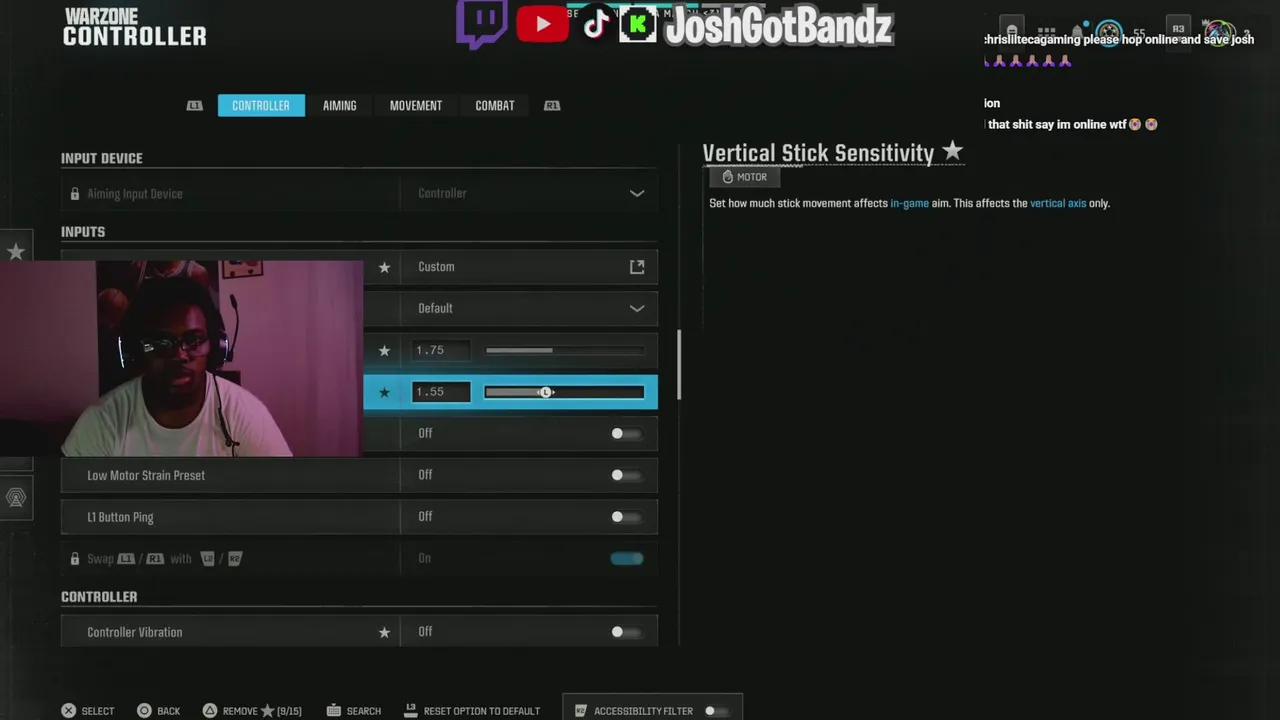The width and height of the screenshot is (1280, 720).
Task: Click the lock icon on the Swap row
Action: [x=75, y=559]
